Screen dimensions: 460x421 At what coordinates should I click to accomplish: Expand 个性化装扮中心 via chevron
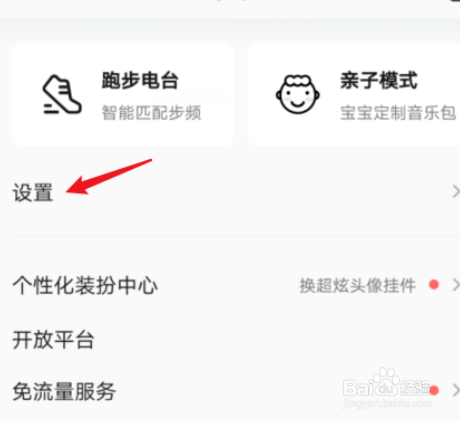456,285
